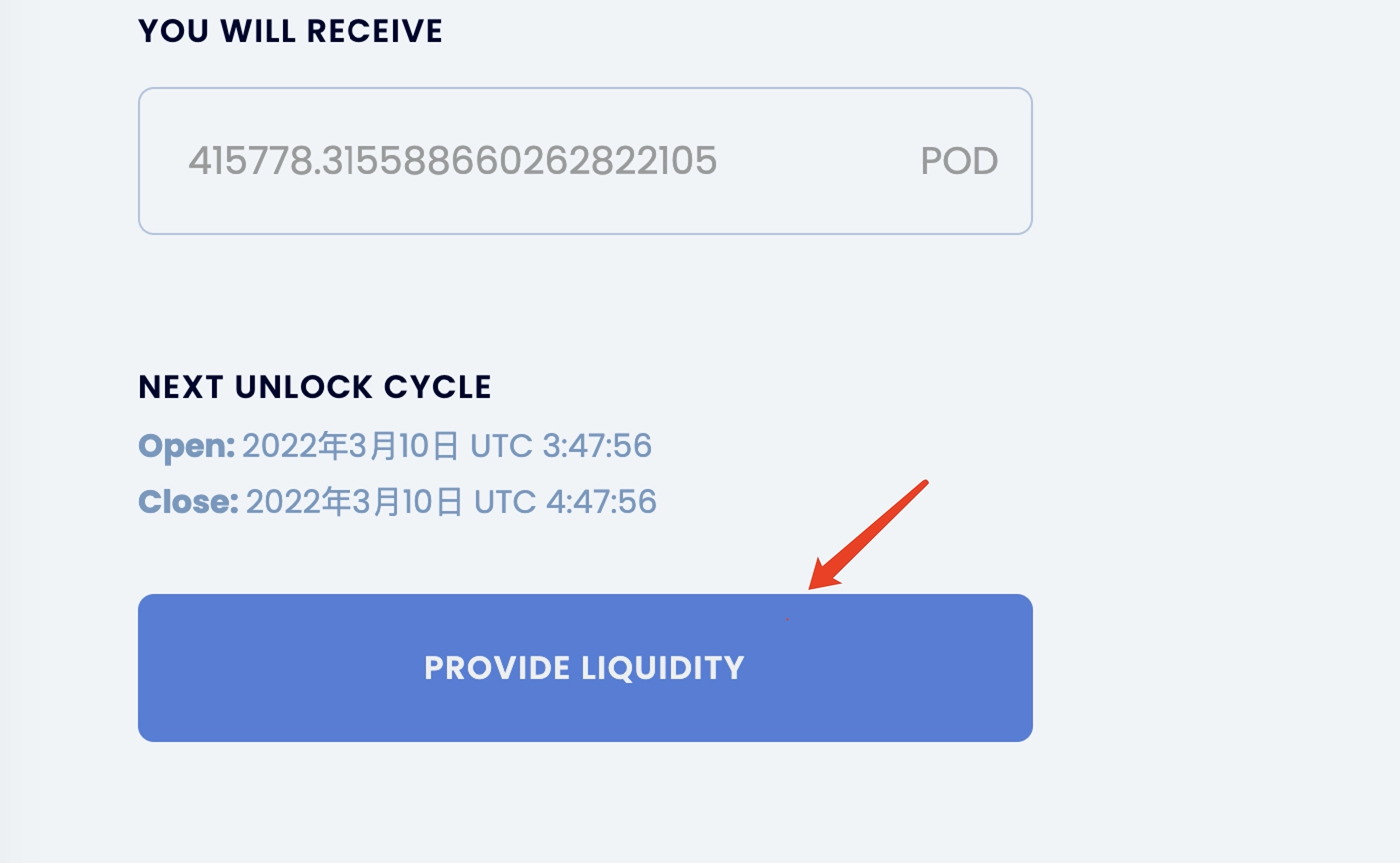Click the 4:47:56 close time

601,502
